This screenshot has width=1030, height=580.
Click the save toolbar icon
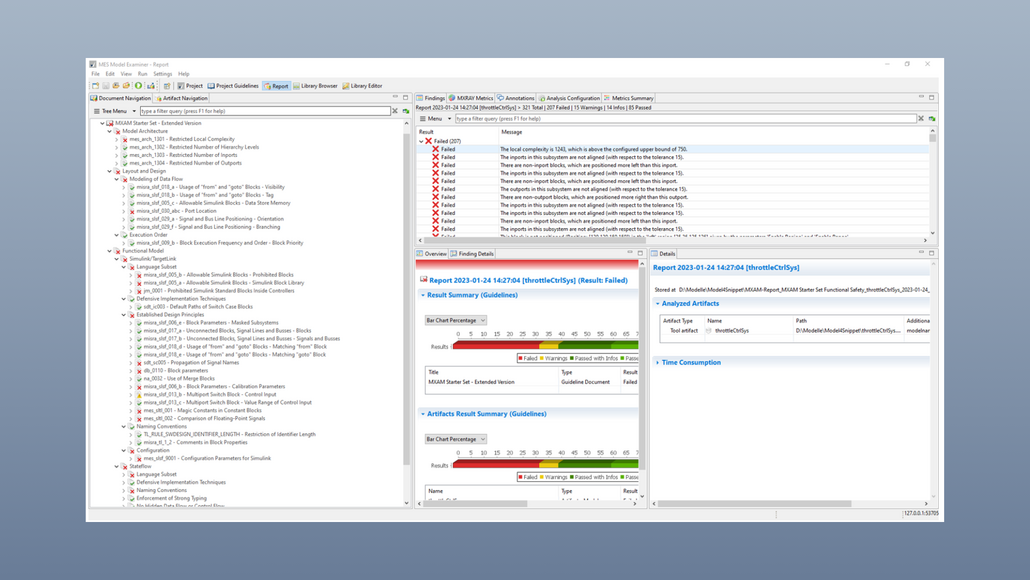point(105,86)
